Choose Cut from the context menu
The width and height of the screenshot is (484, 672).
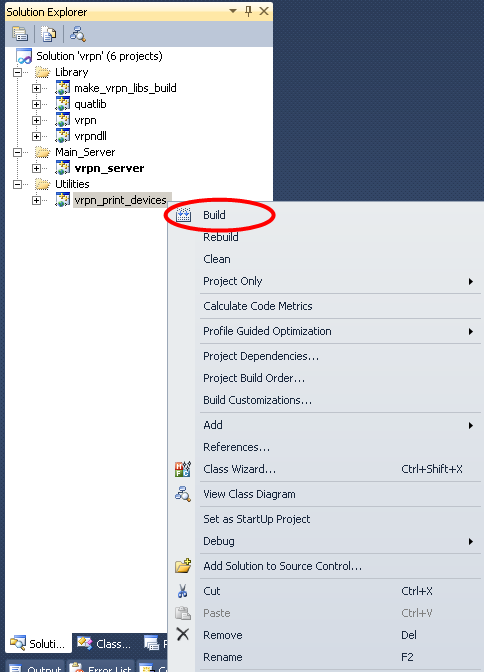tap(326, 591)
